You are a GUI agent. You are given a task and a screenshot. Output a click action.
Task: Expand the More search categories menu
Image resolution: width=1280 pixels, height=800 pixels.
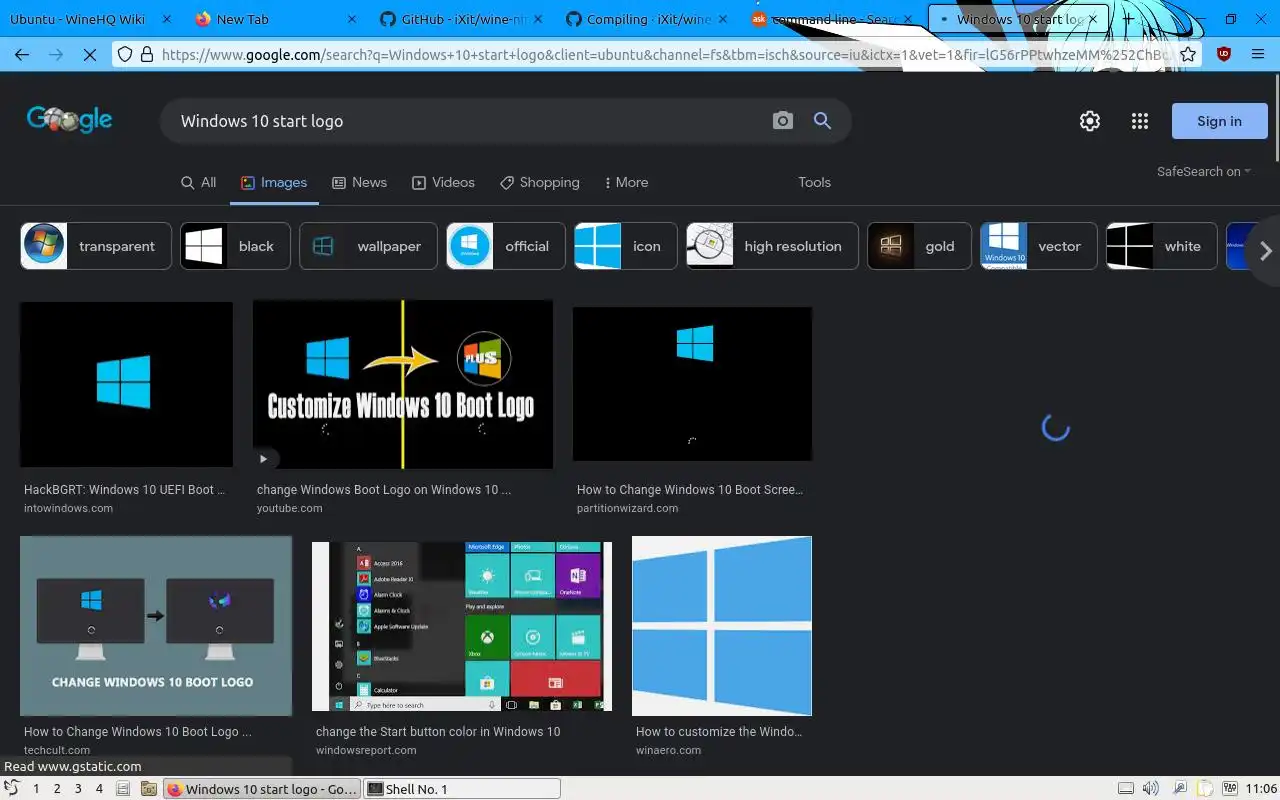(627, 182)
